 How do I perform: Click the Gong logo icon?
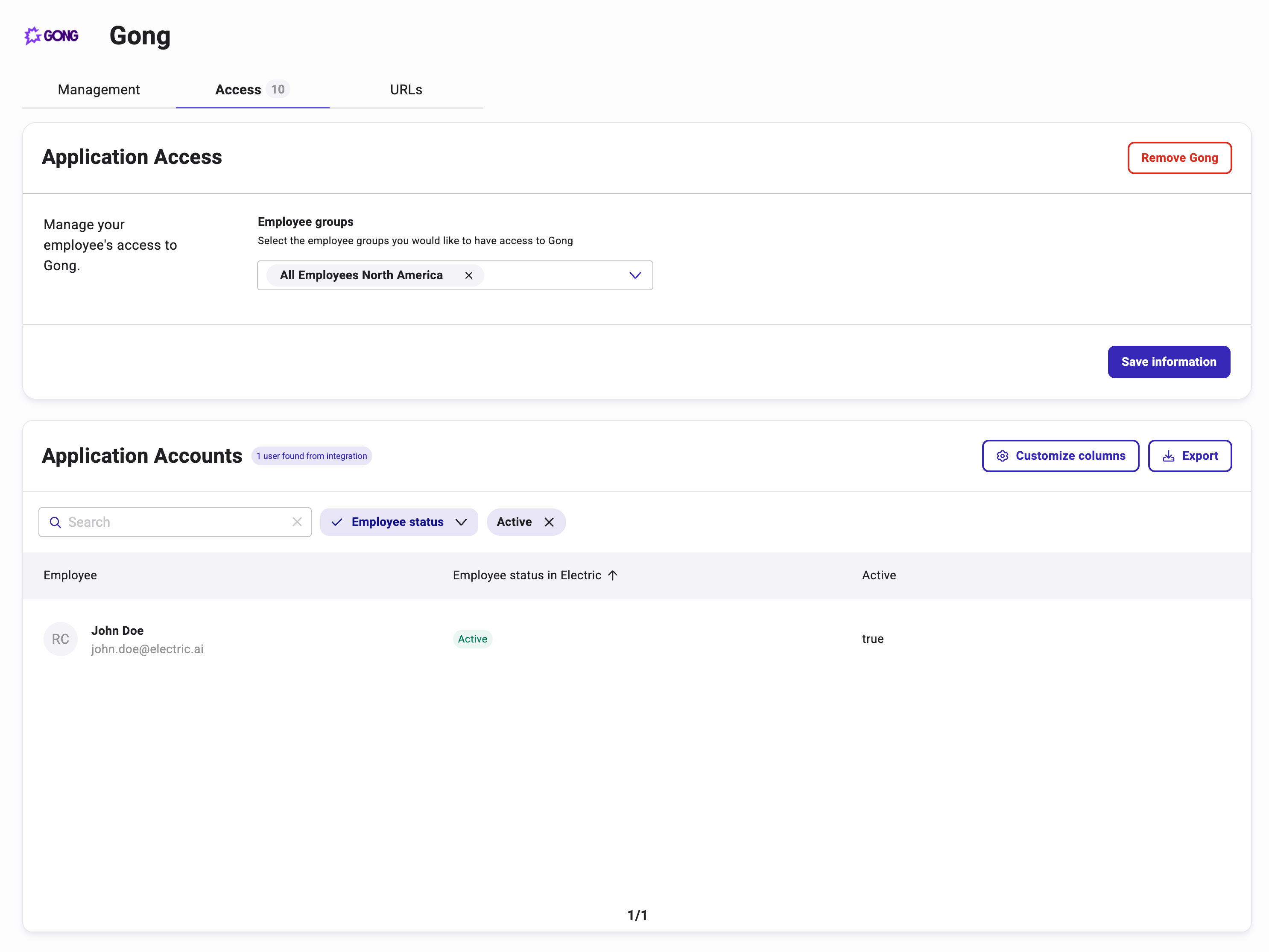[51, 35]
